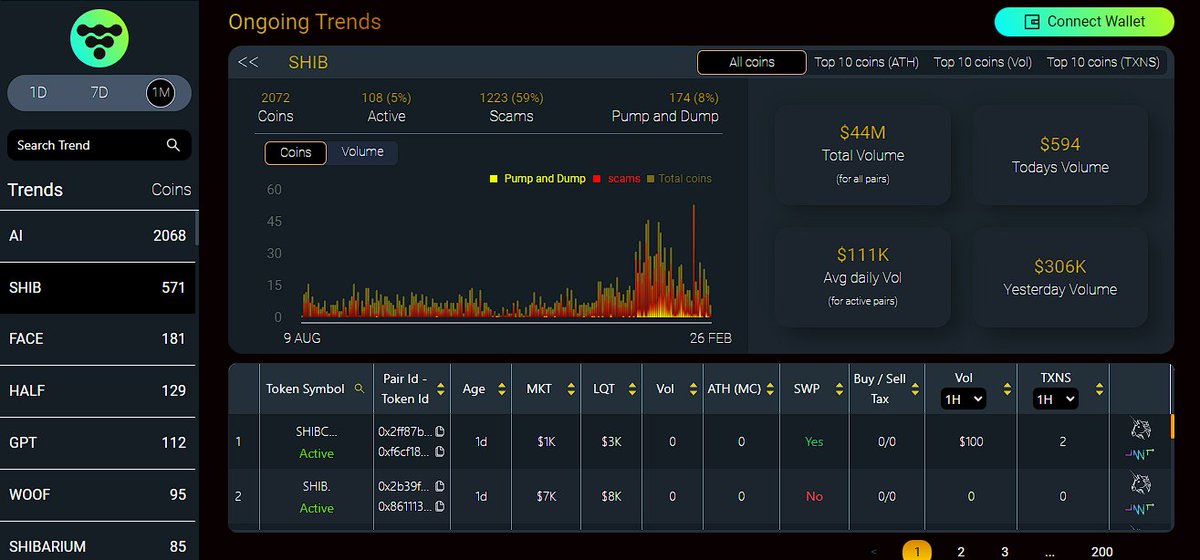Open chart icon for SHIB. row
Screen dimensions: 1200x560
(1140, 509)
